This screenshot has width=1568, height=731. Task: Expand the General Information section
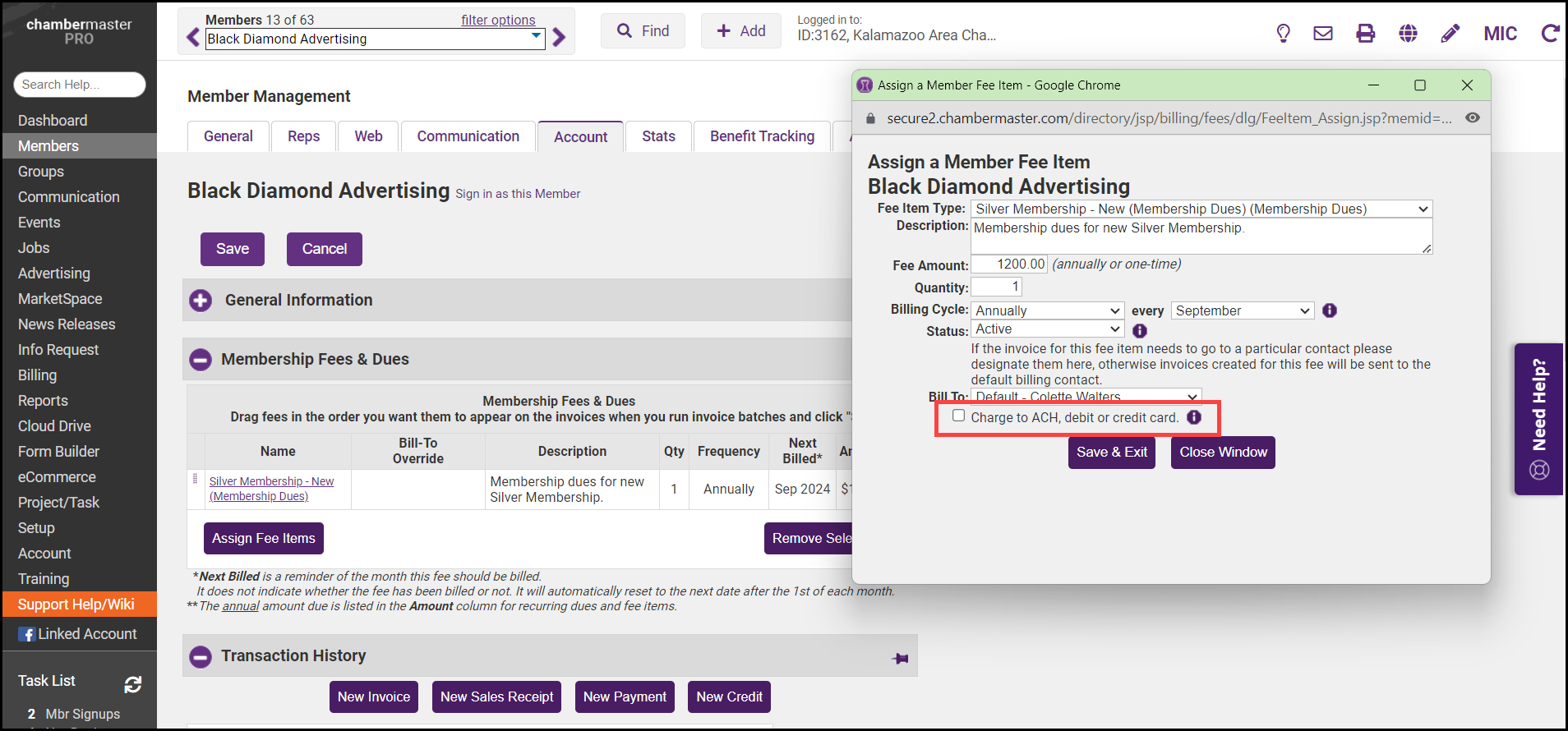tap(201, 301)
